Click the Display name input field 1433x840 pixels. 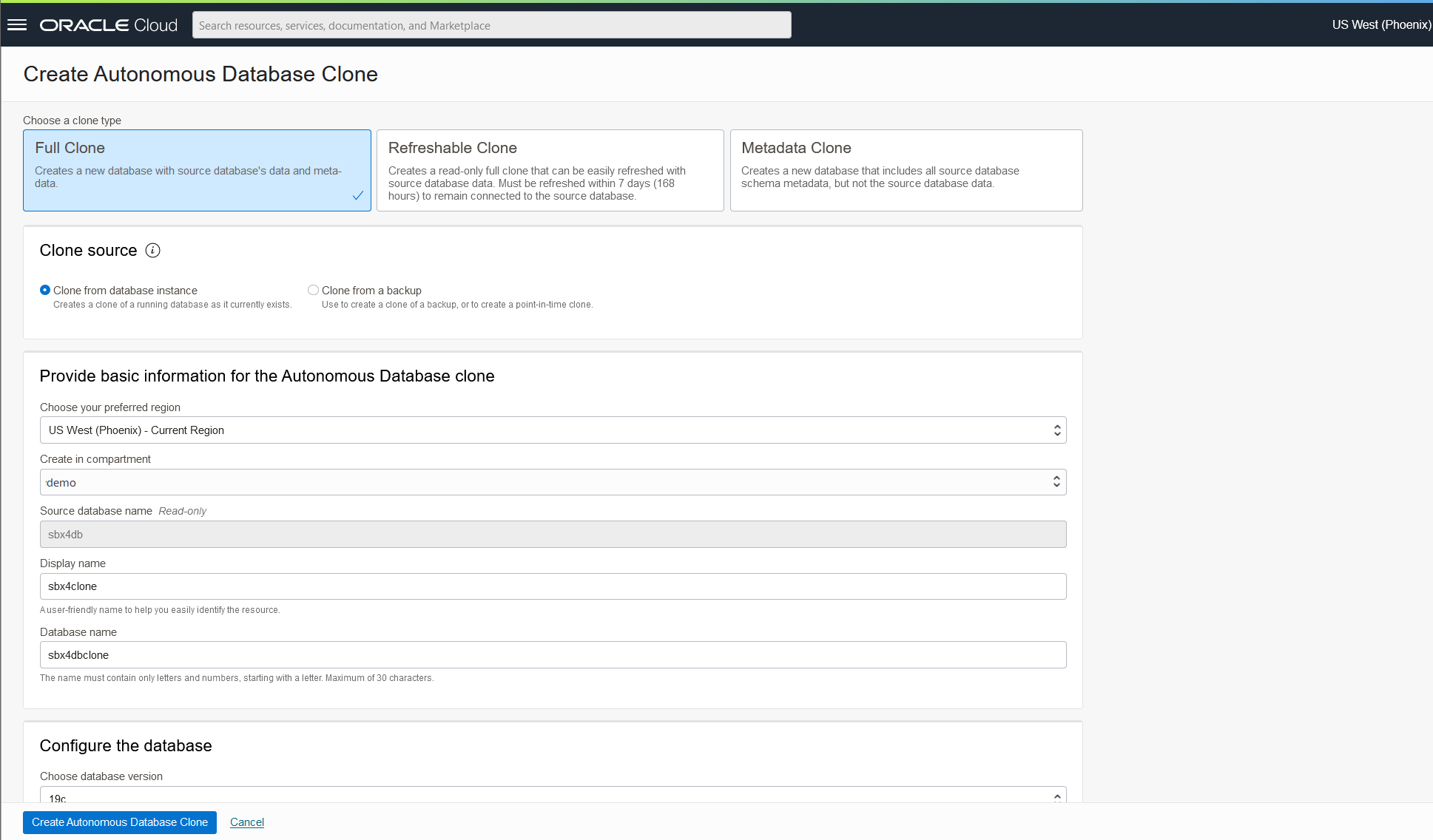pos(553,586)
